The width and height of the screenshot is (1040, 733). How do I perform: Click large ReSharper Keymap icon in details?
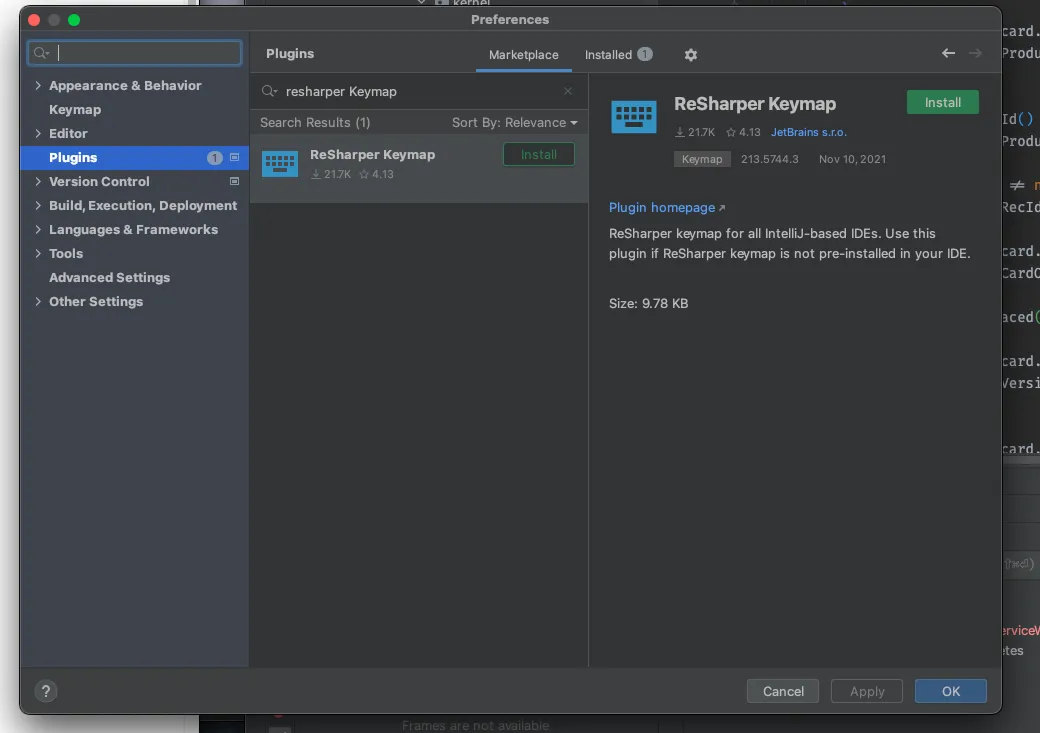coord(633,117)
